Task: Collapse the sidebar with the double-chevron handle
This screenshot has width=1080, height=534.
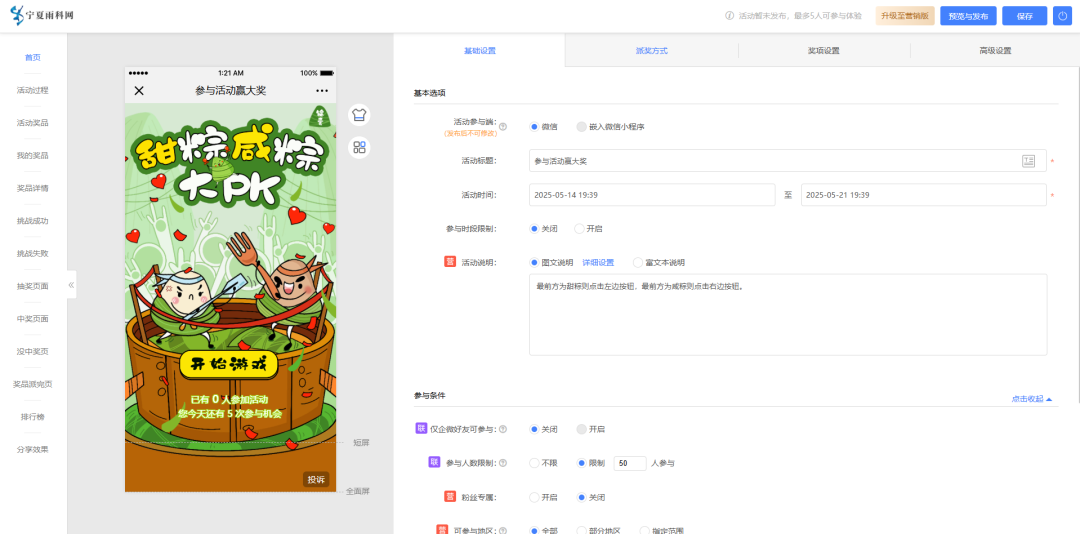Action: click(71, 285)
